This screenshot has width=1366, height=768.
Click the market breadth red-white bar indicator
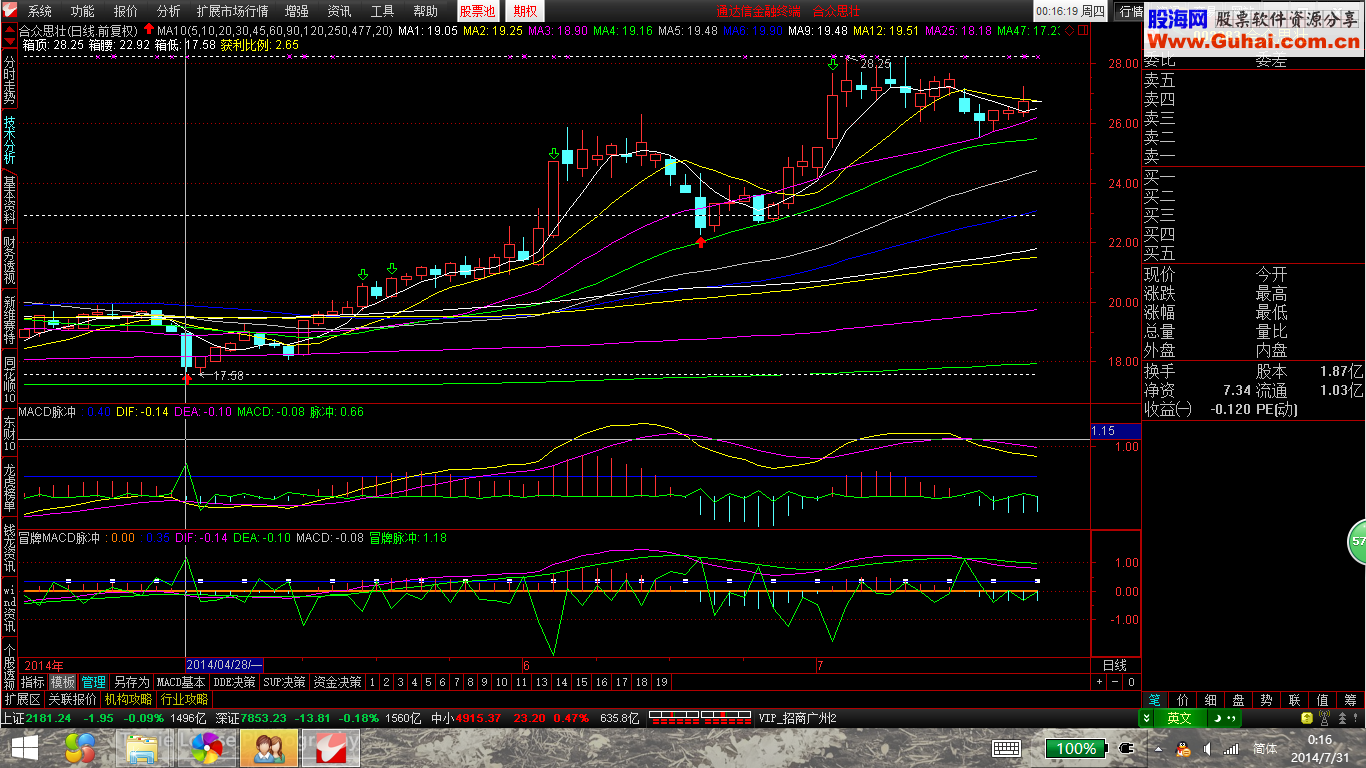pyautogui.click(x=701, y=718)
